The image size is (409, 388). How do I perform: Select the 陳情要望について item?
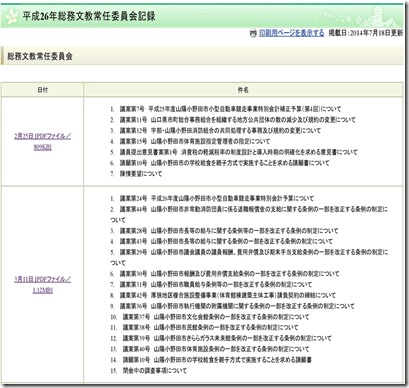pyautogui.click(x=141, y=174)
